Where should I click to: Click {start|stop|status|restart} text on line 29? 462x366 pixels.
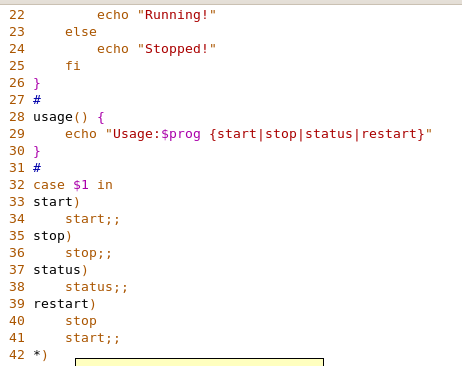[x=317, y=134]
